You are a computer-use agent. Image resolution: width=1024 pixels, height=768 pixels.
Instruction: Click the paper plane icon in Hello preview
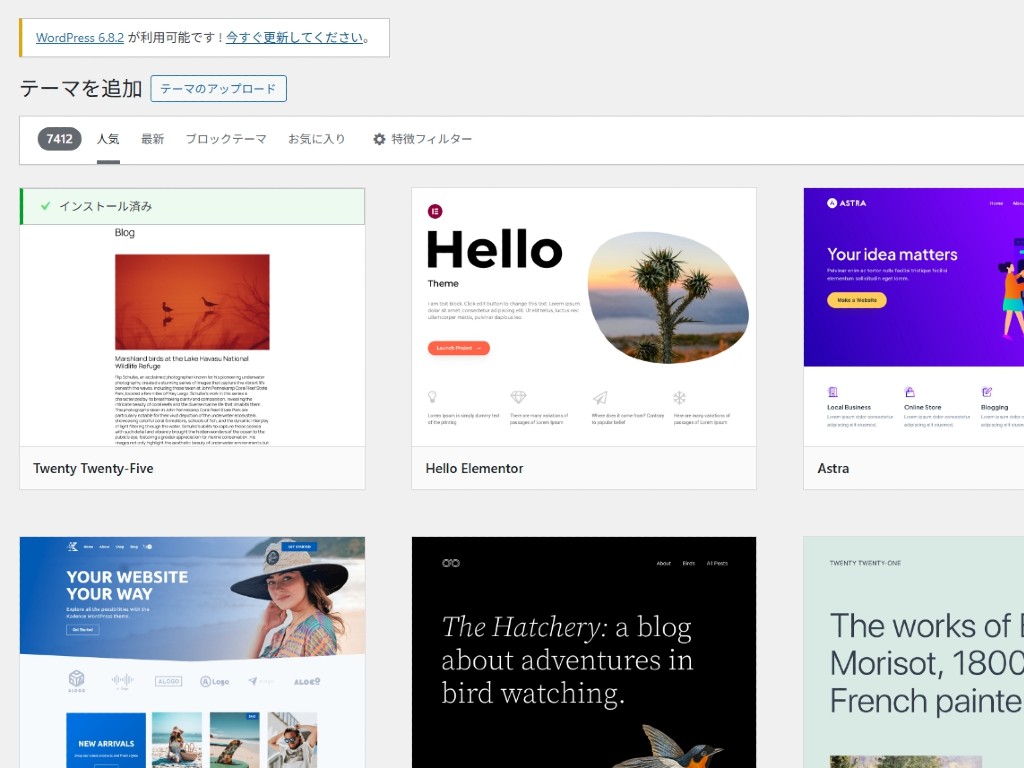pos(600,397)
